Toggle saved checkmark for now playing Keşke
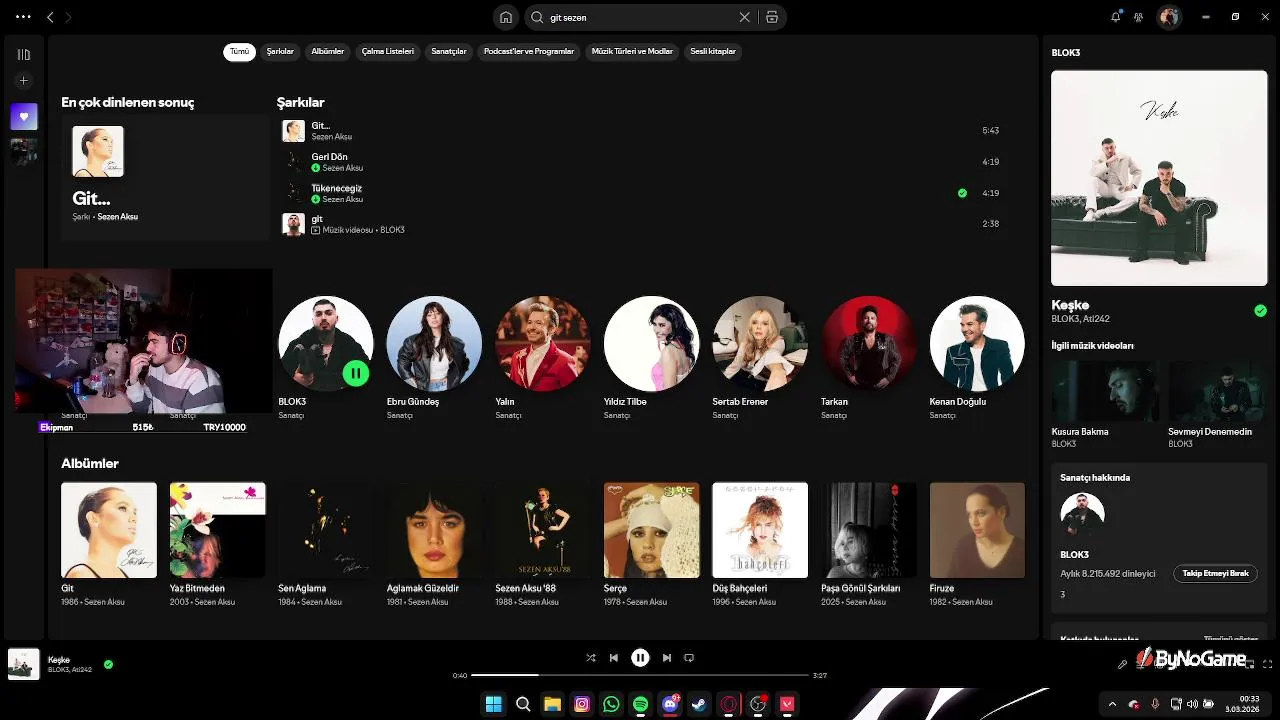This screenshot has height=720, width=1280. point(108,664)
